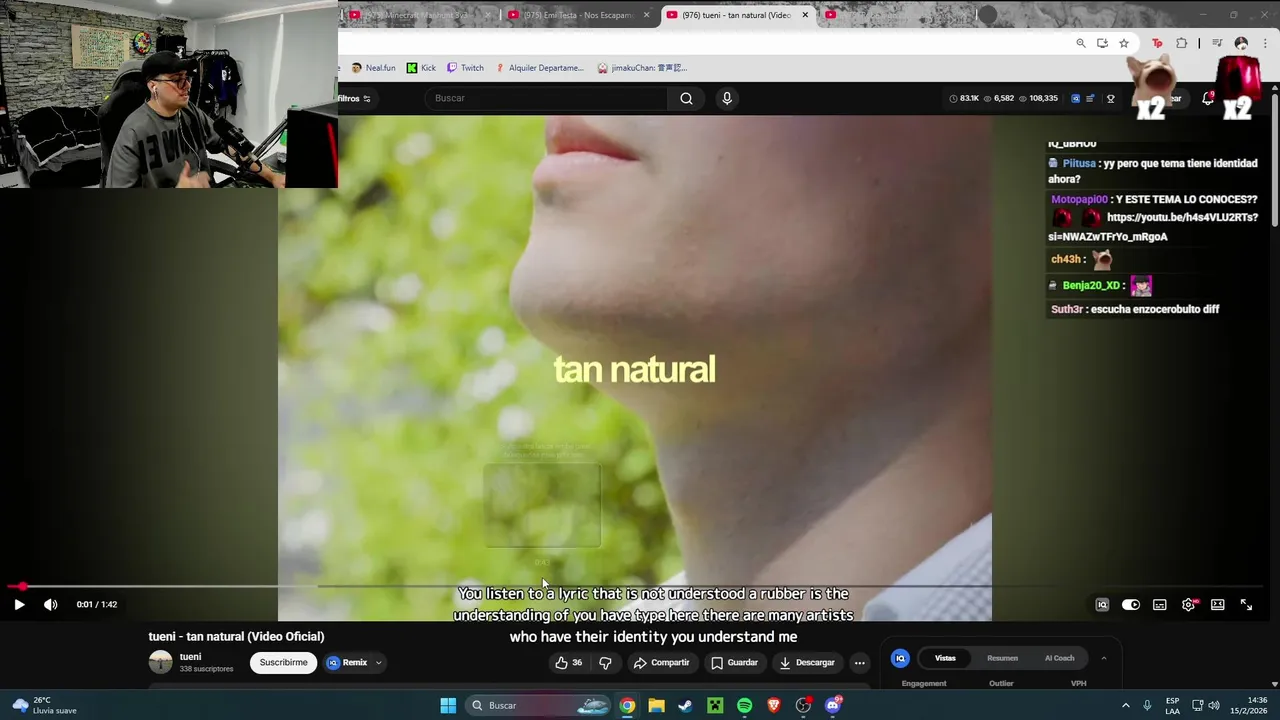
Task: Open jimakuChan bookmark
Action: (642, 68)
